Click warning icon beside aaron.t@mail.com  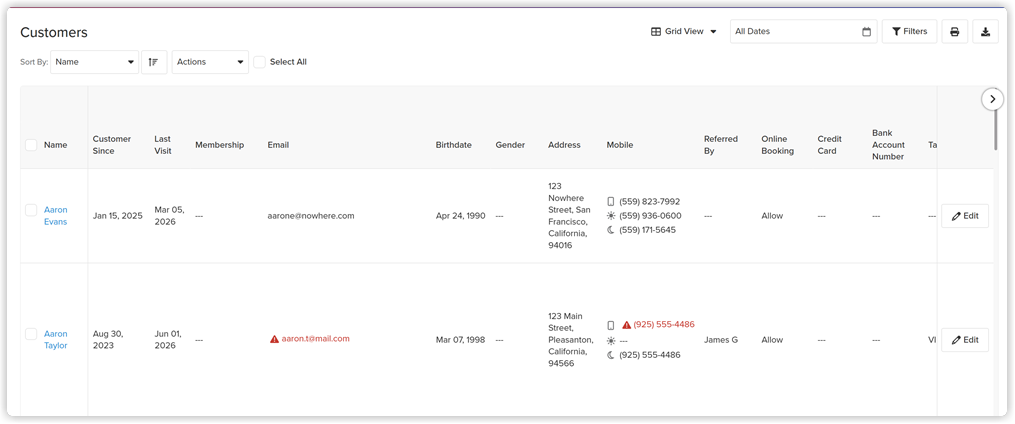click(274, 339)
